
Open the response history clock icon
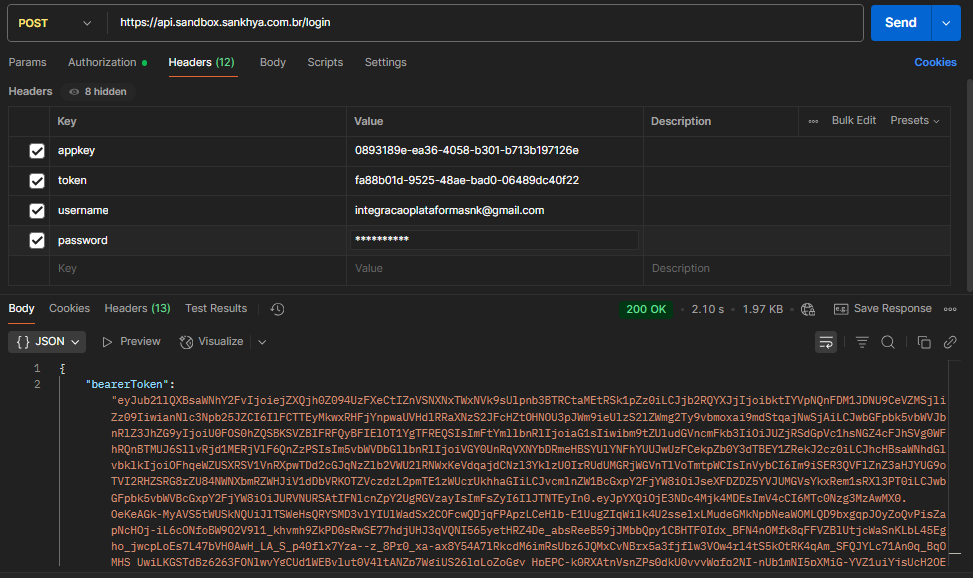(x=277, y=309)
